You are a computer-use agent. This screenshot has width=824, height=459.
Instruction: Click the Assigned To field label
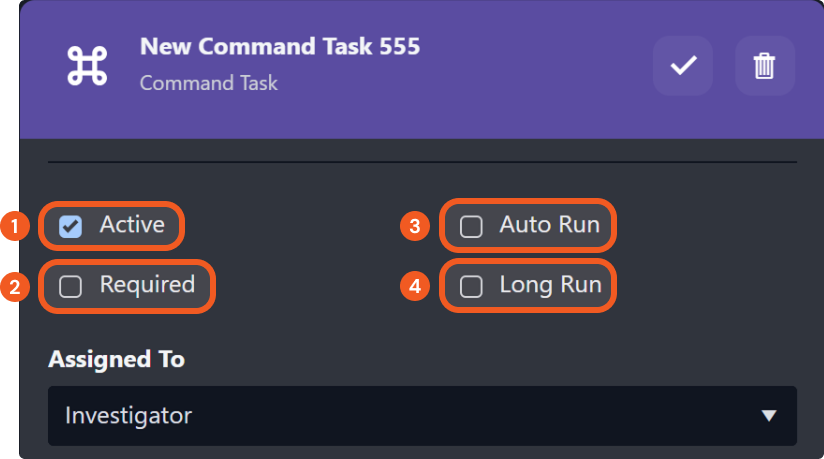(116, 359)
